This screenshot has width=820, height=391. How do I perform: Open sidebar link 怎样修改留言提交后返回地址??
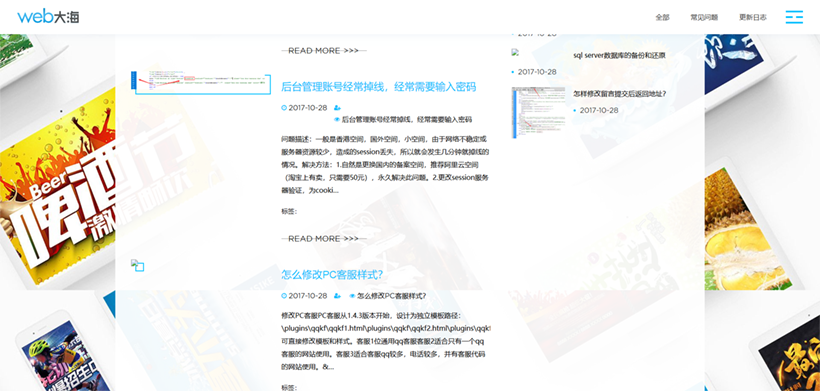coord(620,94)
